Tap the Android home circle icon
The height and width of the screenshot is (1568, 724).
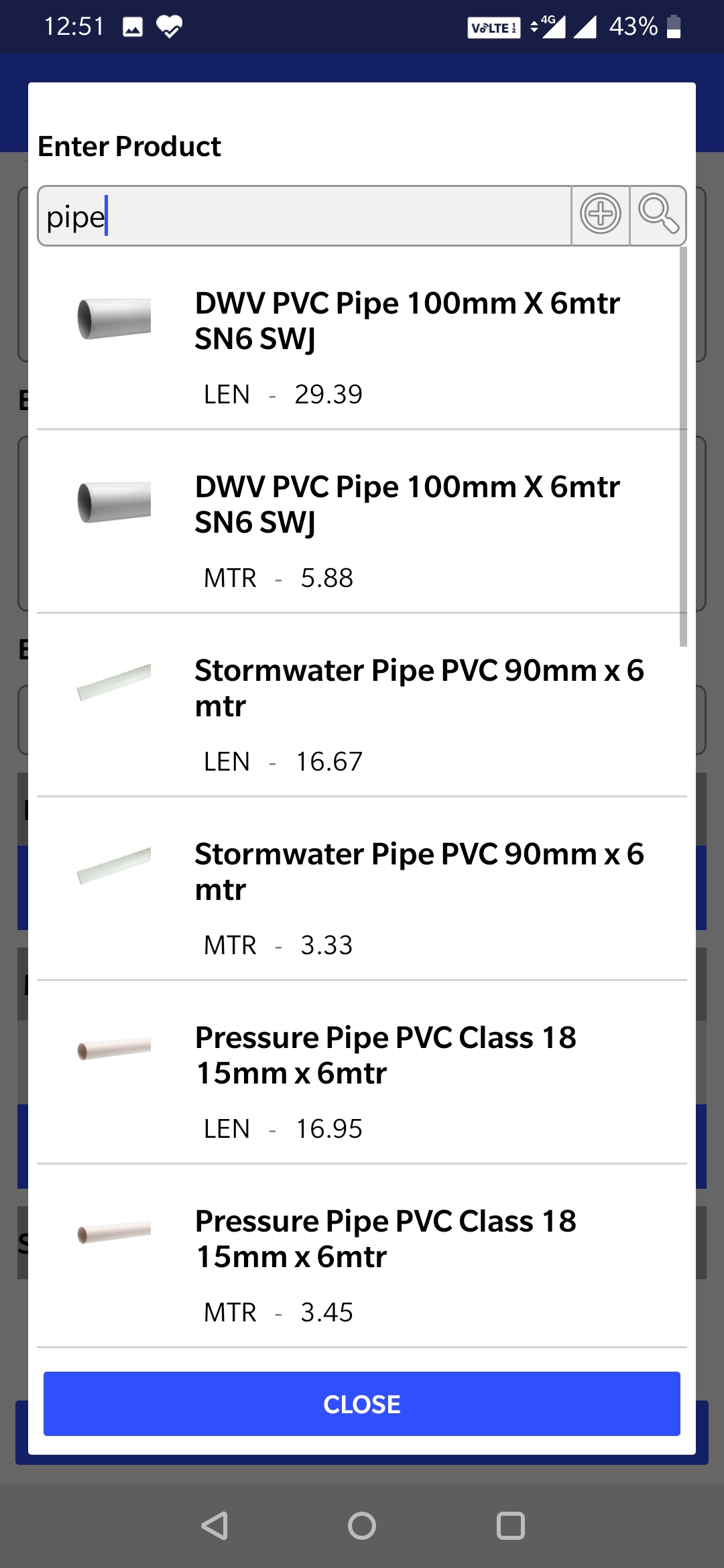pos(362,1526)
